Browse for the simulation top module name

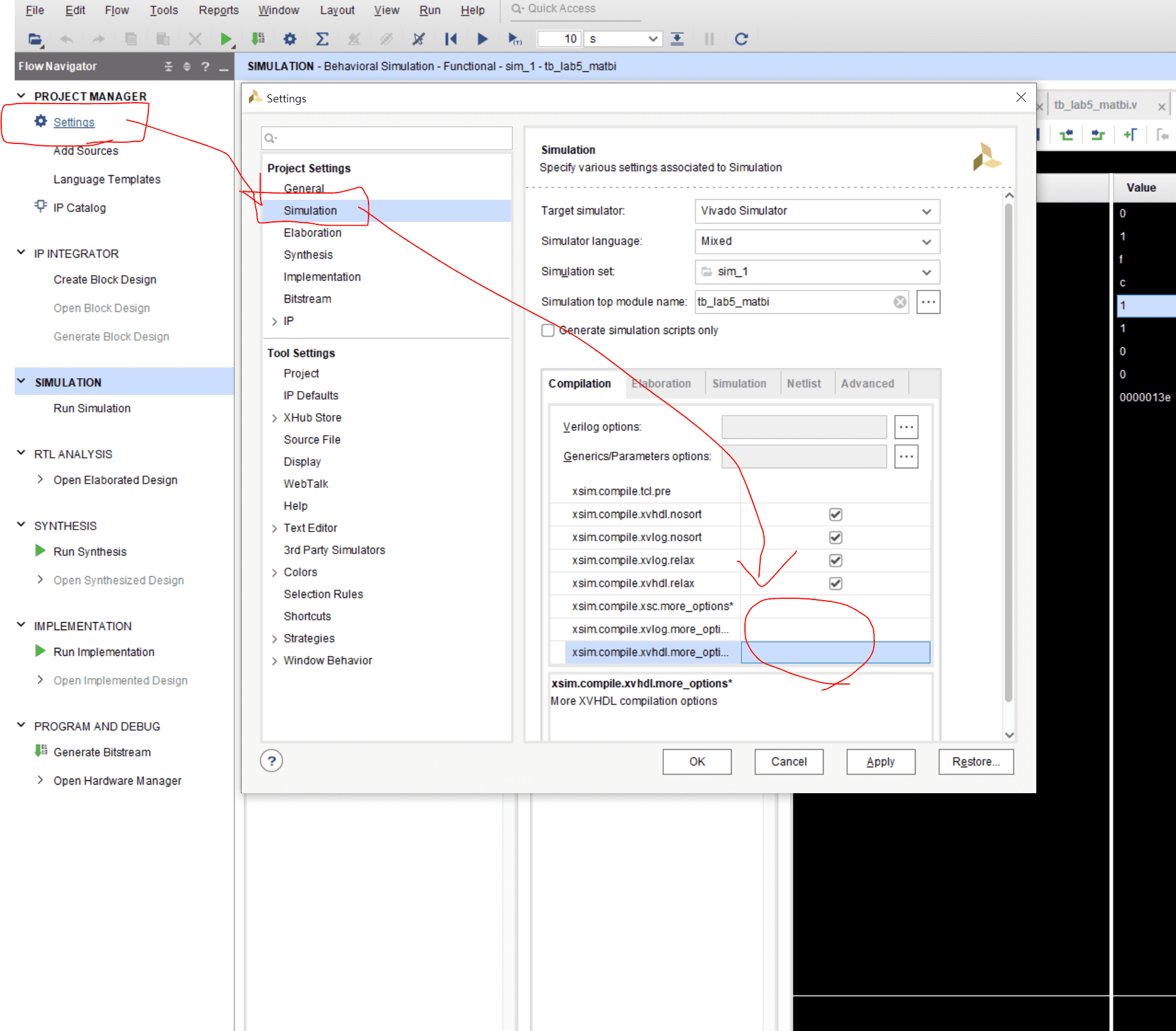click(928, 302)
